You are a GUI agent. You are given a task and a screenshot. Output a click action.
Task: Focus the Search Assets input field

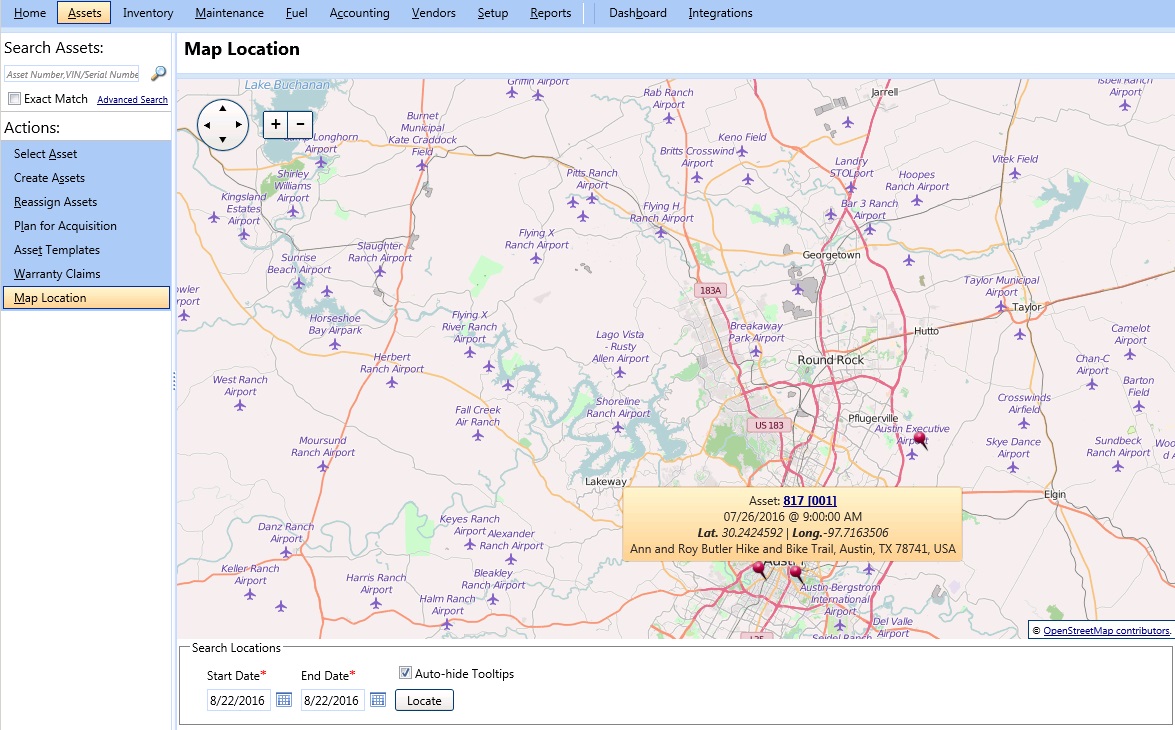tap(72, 74)
